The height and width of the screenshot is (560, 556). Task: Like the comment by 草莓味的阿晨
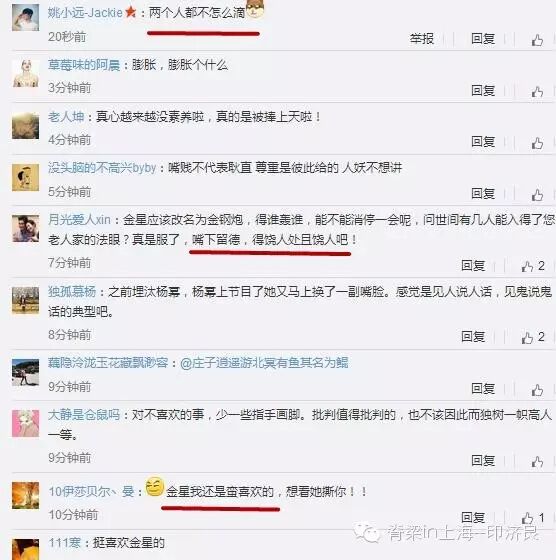[537, 92]
